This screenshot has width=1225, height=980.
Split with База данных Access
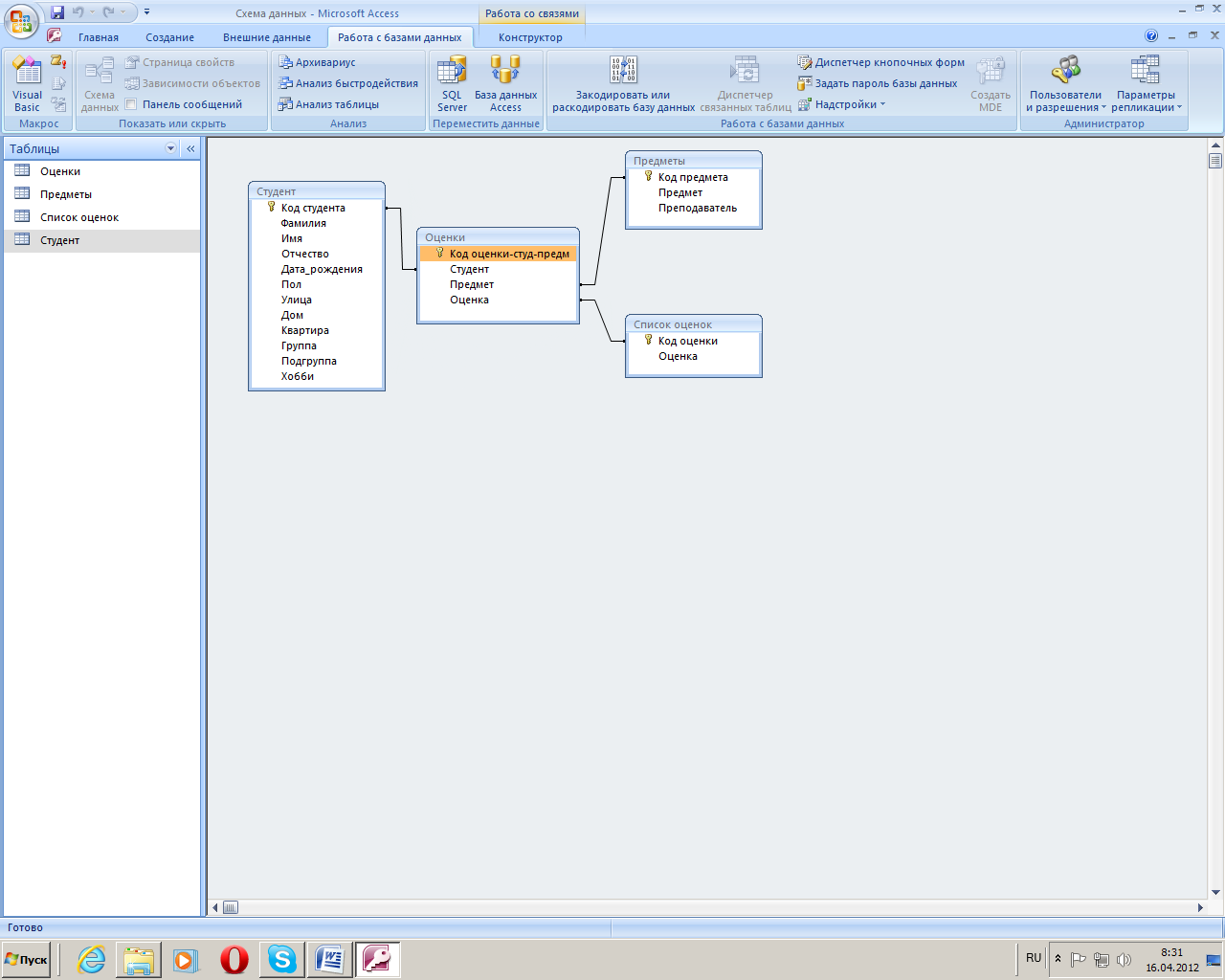click(x=505, y=83)
